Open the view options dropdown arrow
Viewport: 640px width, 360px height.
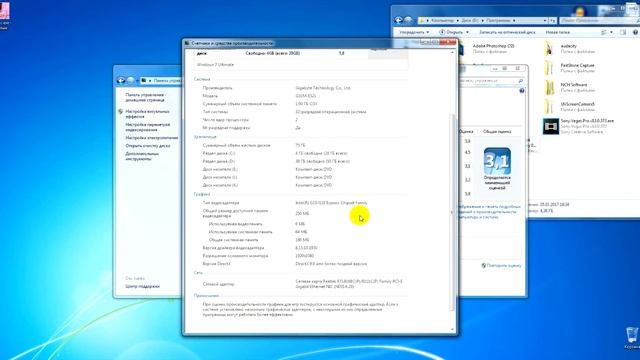click(x=611, y=32)
